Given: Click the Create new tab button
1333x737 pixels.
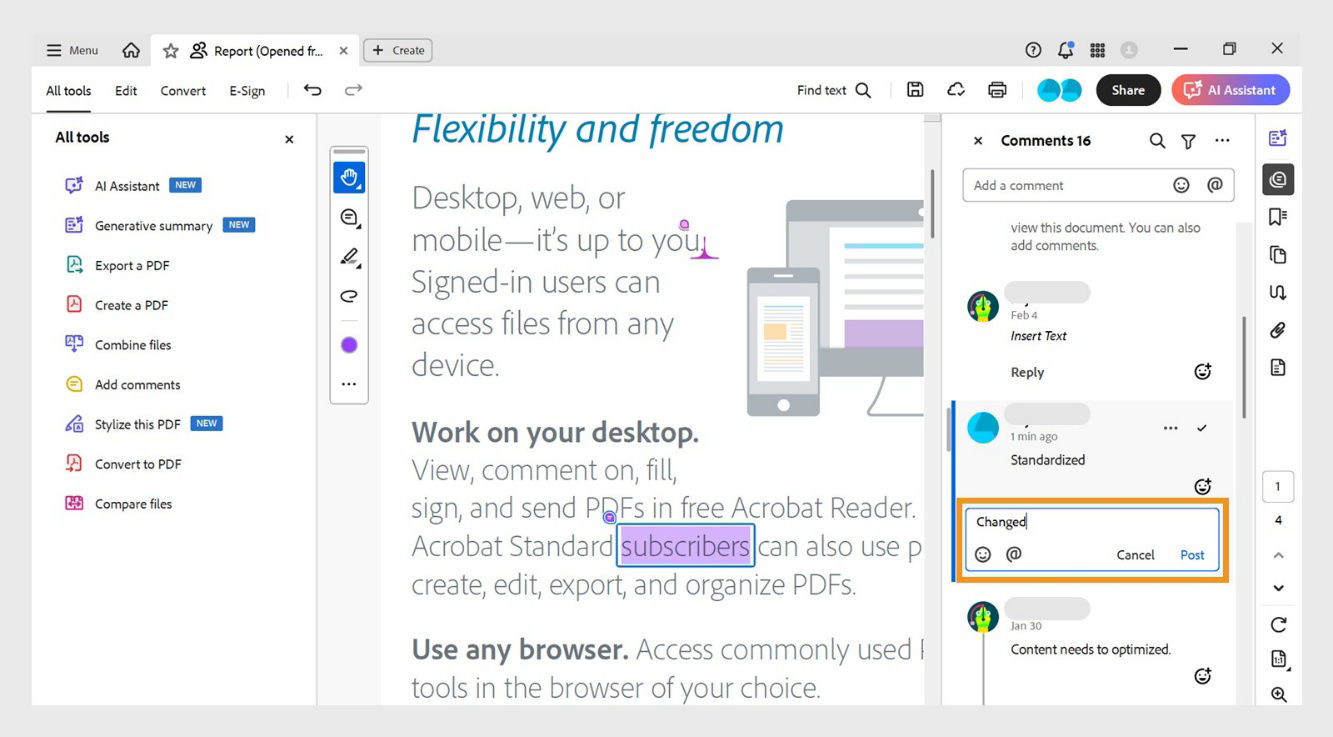Looking at the screenshot, I should (x=398, y=50).
